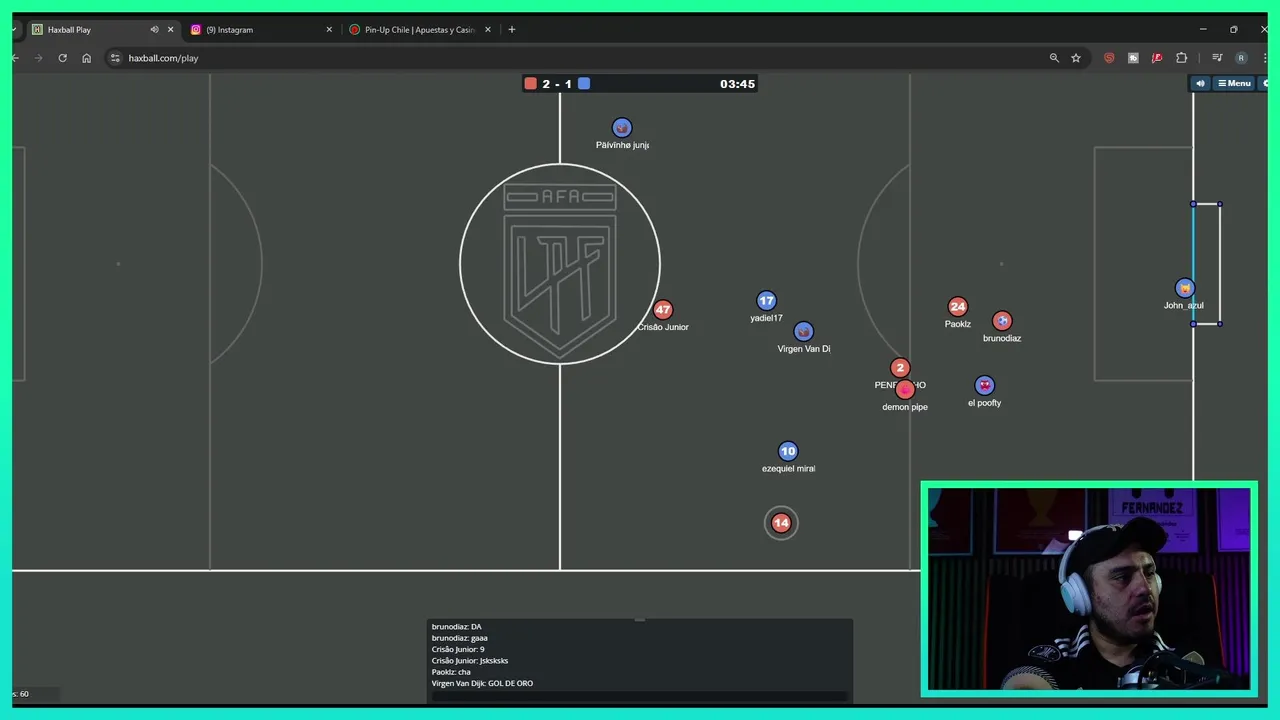This screenshot has width=1280, height=720.
Task: Click the highlighted red player 14
Action: click(781, 523)
